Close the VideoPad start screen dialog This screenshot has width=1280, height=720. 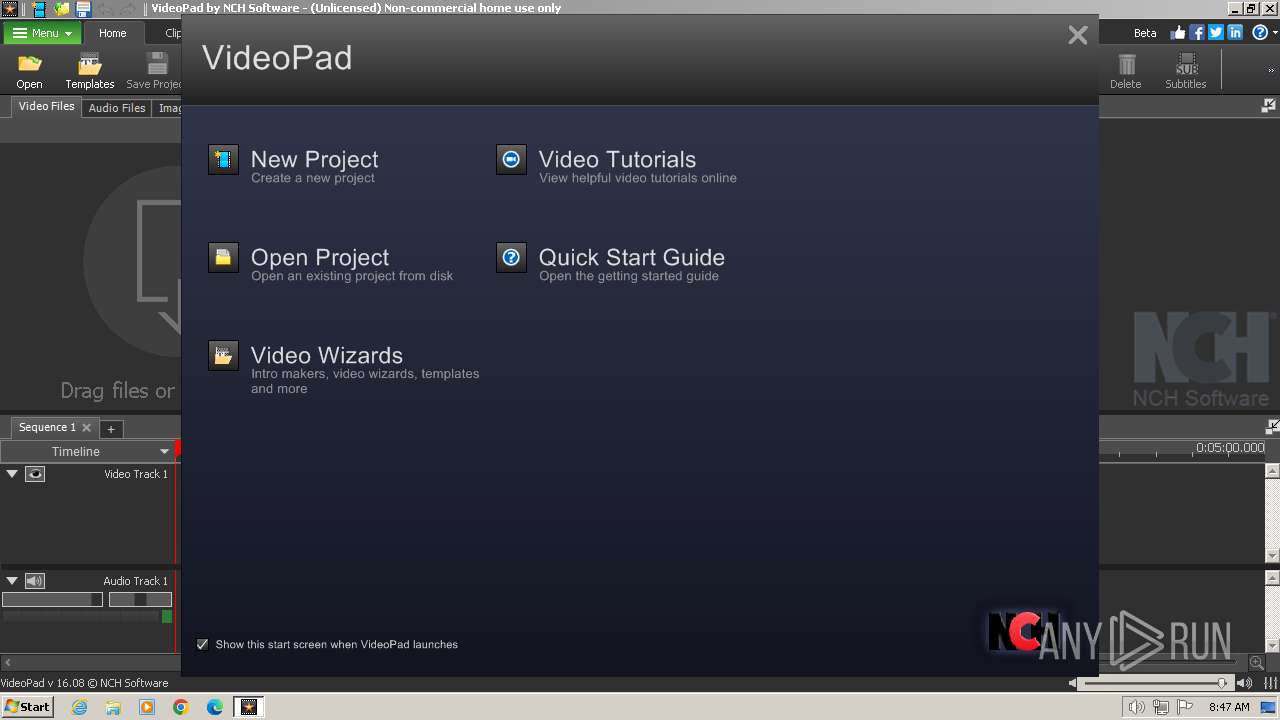click(1077, 35)
